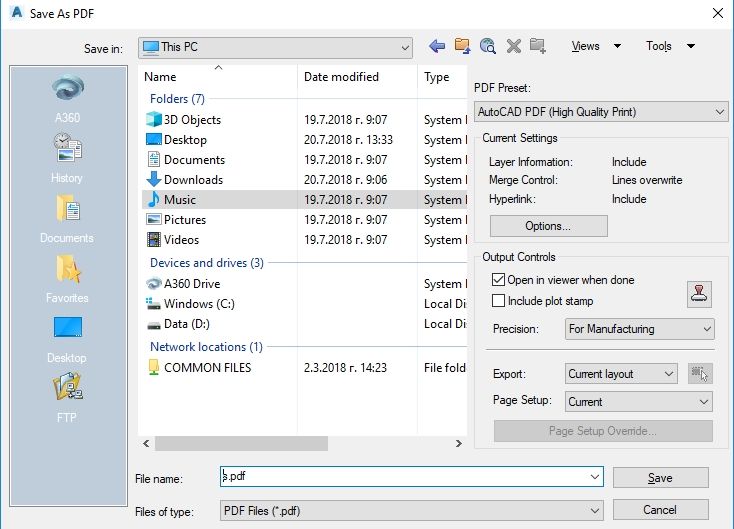Select the Downloads folder icon
734x529 pixels.
click(x=154, y=179)
